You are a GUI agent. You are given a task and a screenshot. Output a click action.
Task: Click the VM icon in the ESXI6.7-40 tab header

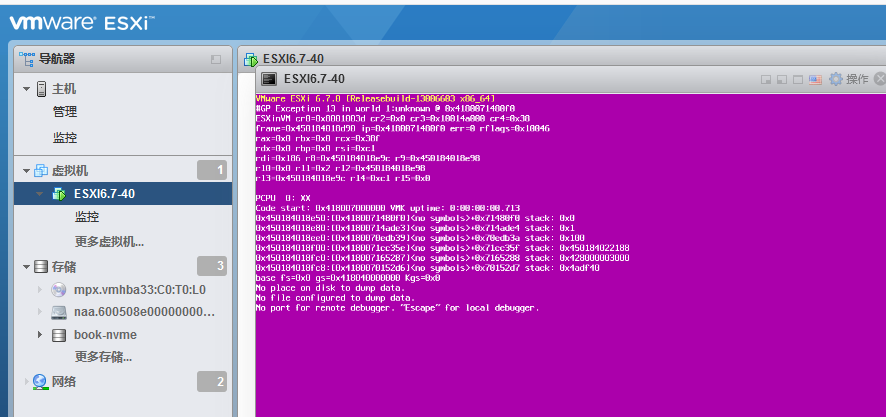251,59
